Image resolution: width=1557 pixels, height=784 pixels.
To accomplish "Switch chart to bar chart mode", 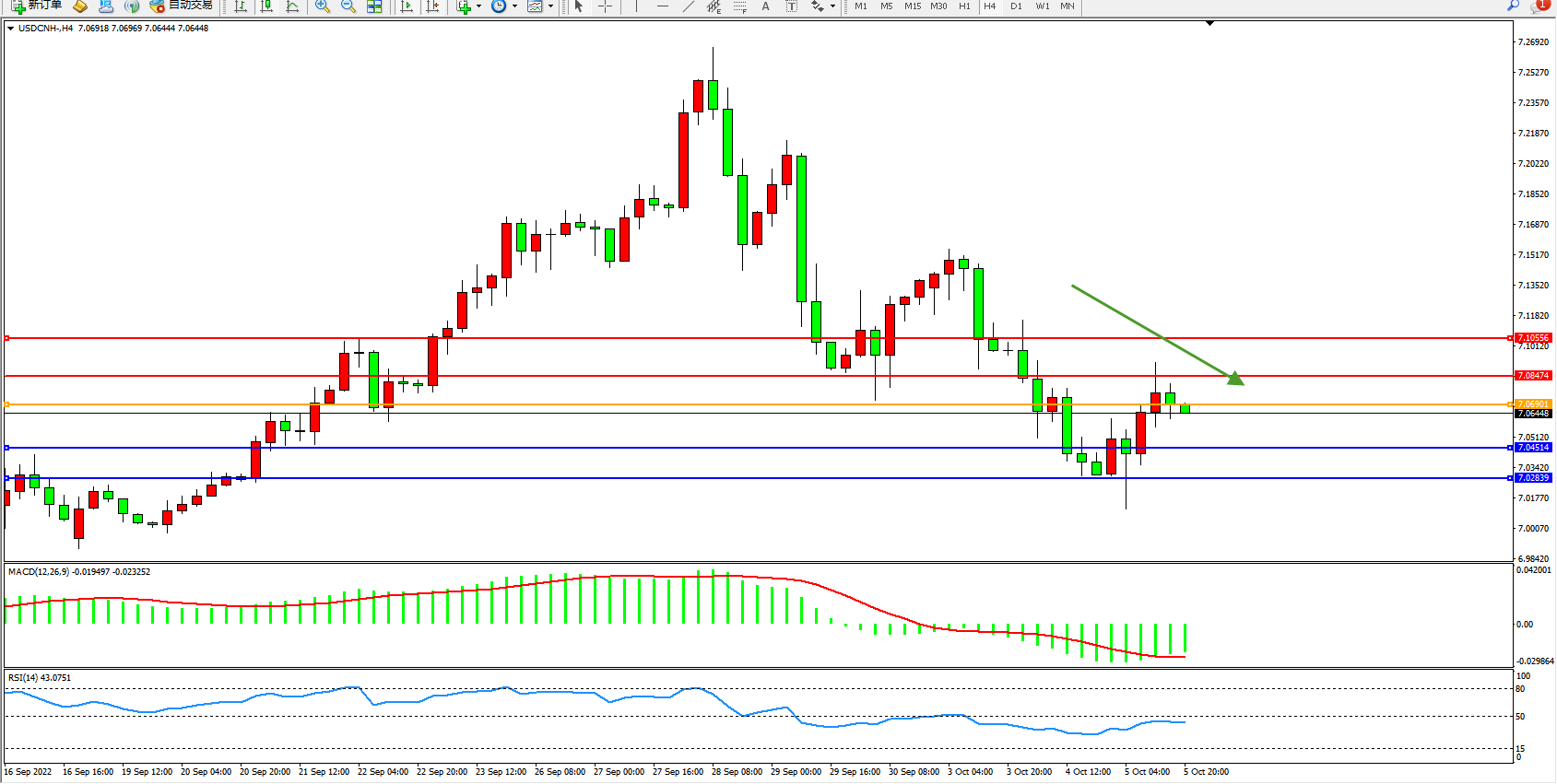I will point(241,6).
